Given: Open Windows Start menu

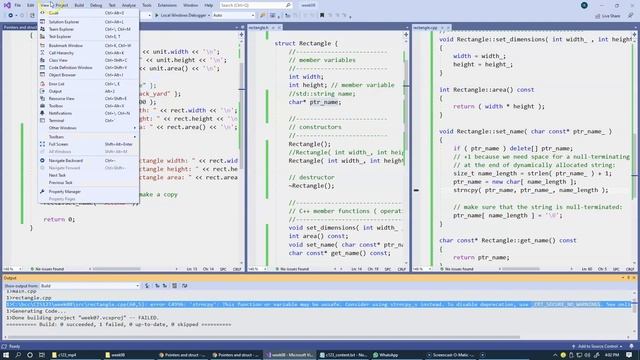Looking at the screenshot, I should click(x=6, y=355).
